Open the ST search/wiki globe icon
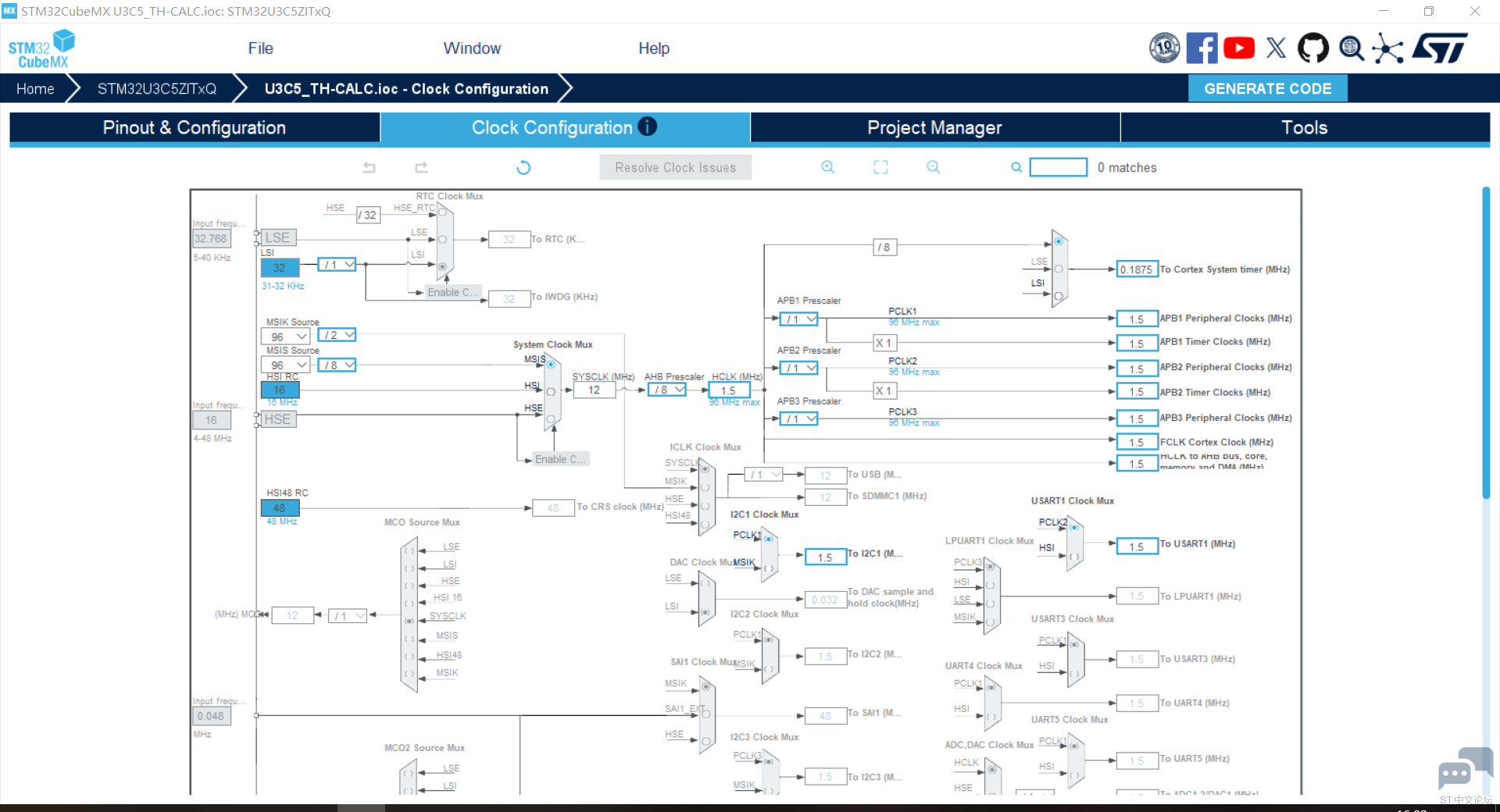The height and width of the screenshot is (812, 1500). coord(1351,48)
